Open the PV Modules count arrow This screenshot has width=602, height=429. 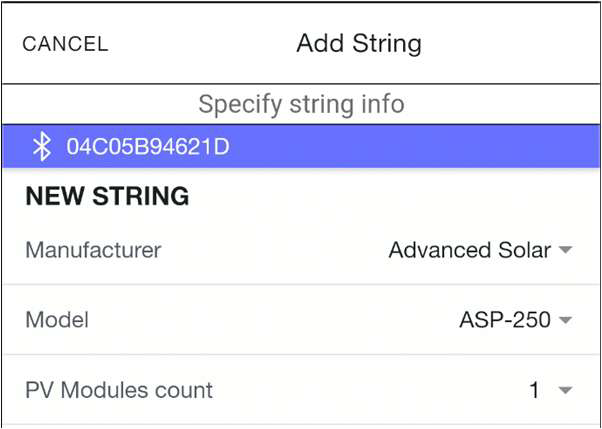coord(565,390)
